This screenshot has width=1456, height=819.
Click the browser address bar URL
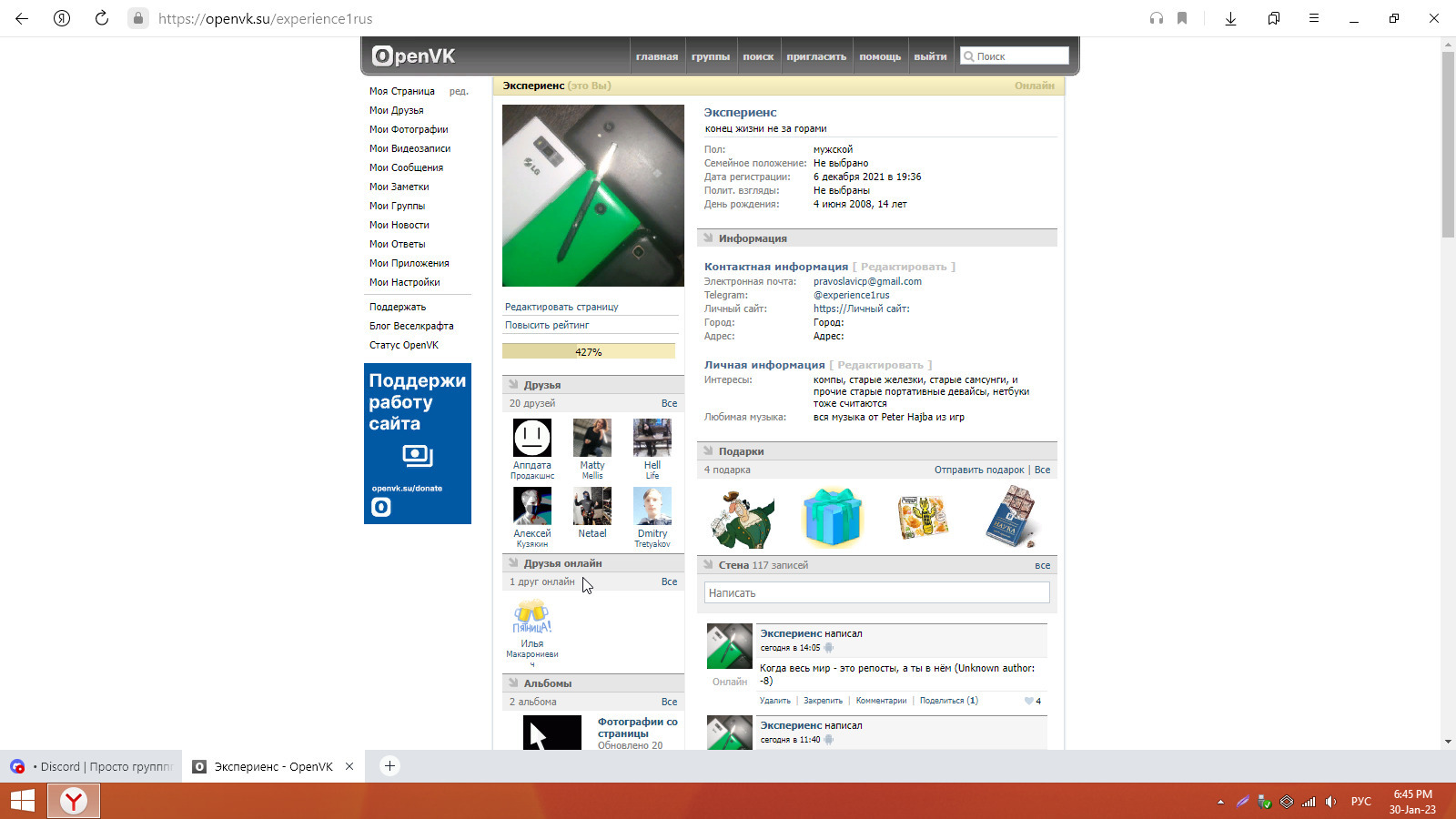click(266, 18)
